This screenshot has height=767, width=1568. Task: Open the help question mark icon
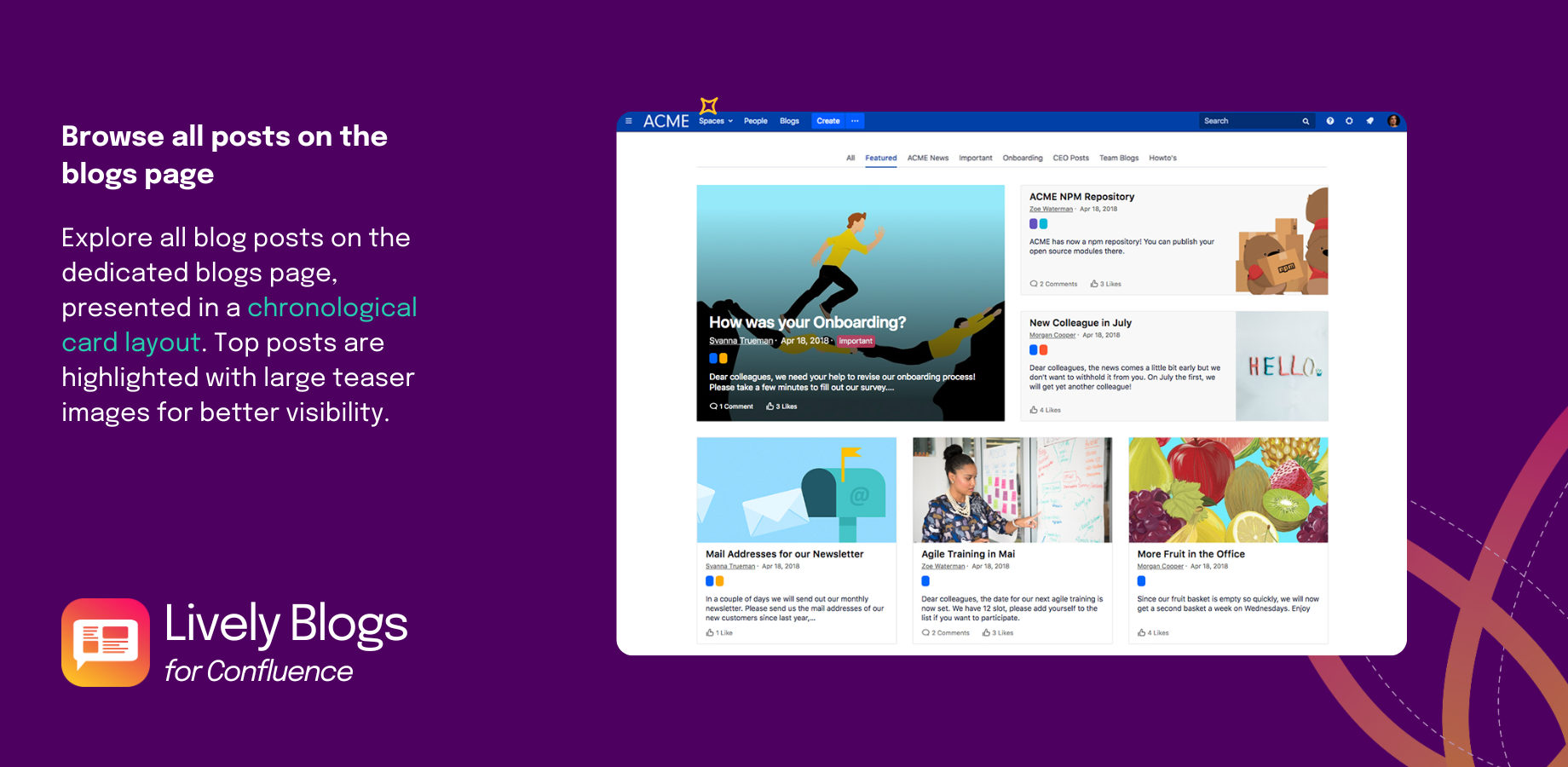(1330, 121)
